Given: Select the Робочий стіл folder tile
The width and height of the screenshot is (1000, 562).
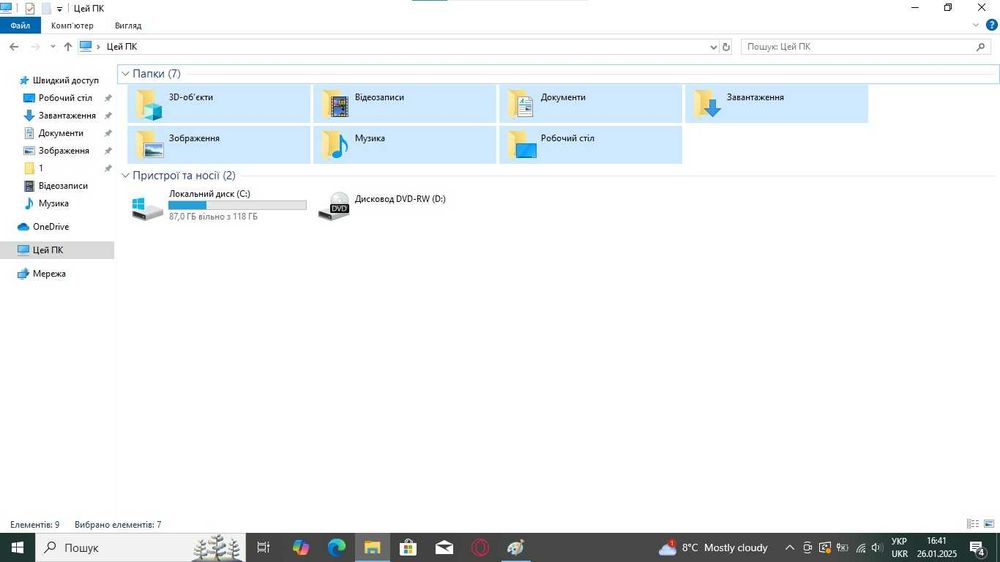Looking at the screenshot, I should tap(591, 144).
